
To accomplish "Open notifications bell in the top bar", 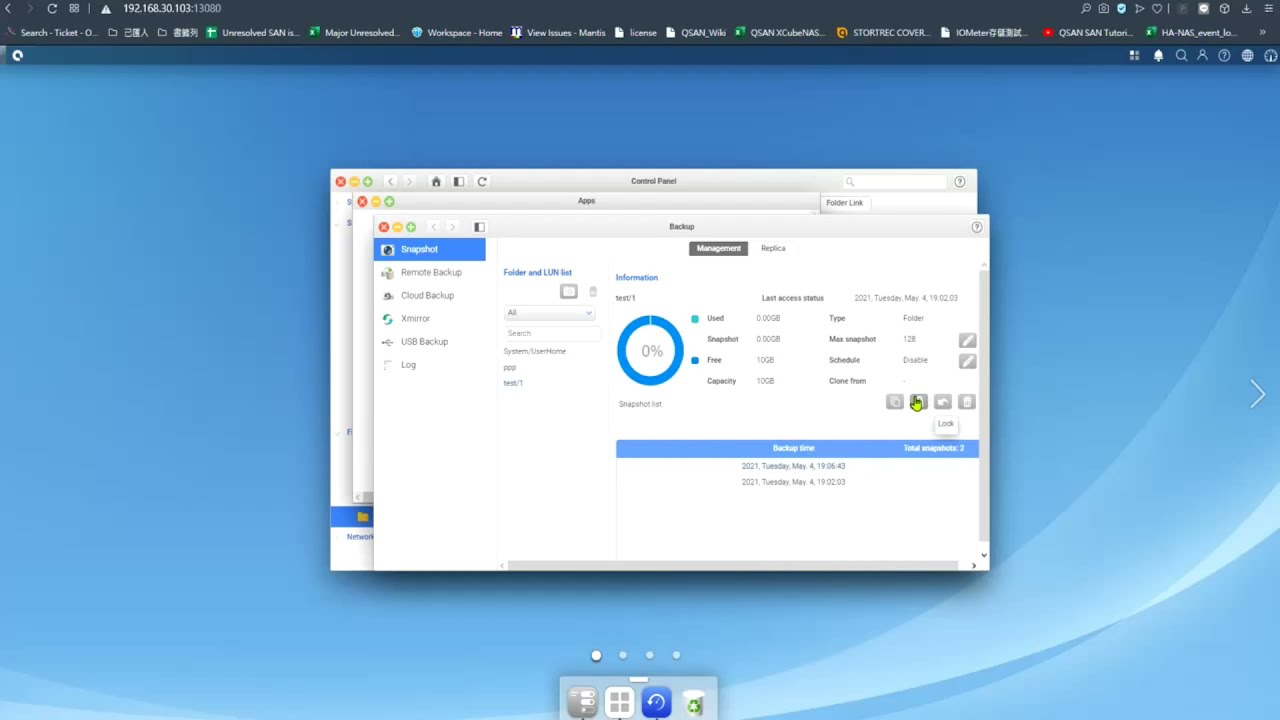I will (1158, 56).
